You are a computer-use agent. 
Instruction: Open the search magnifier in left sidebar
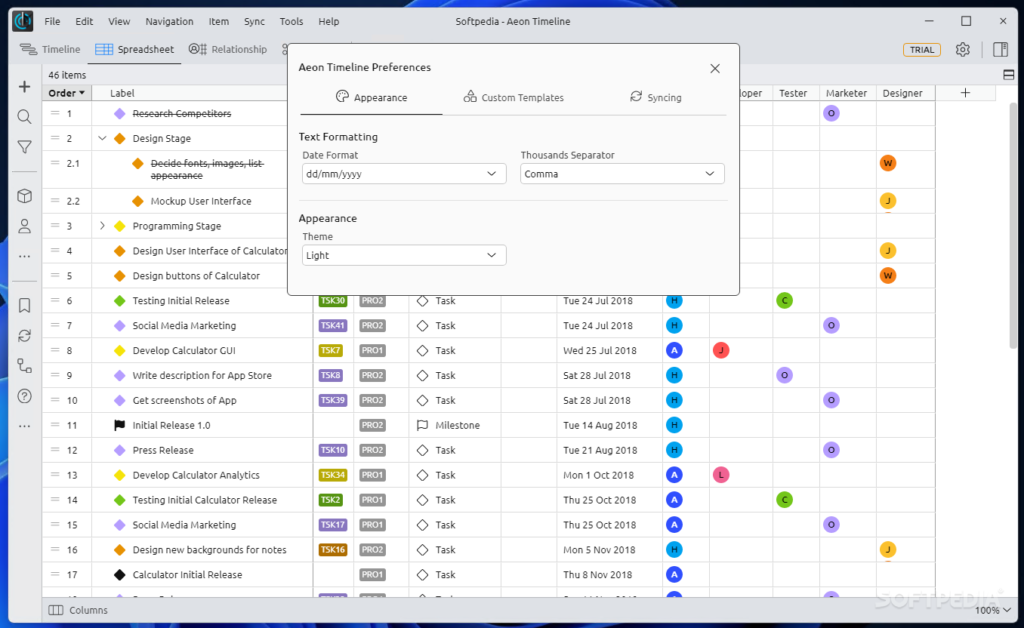click(x=24, y=117)
